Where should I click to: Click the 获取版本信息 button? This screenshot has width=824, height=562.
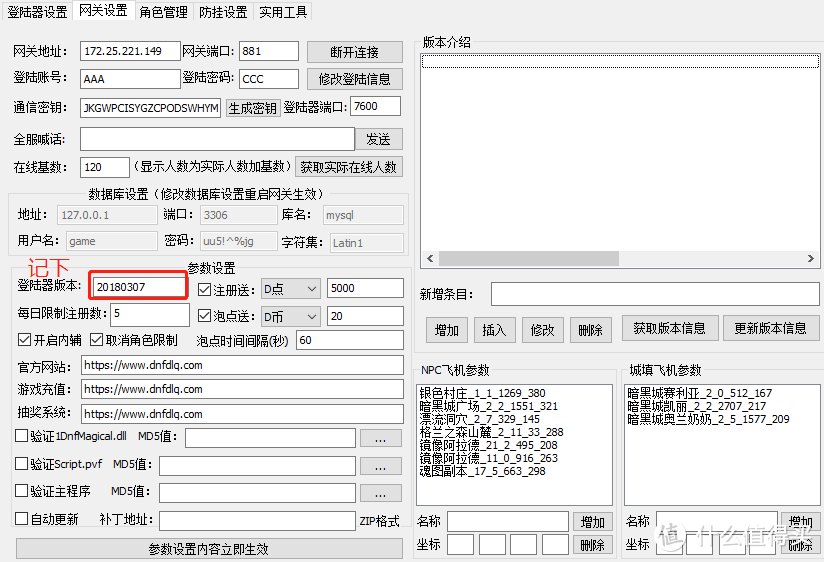[670, 328]
